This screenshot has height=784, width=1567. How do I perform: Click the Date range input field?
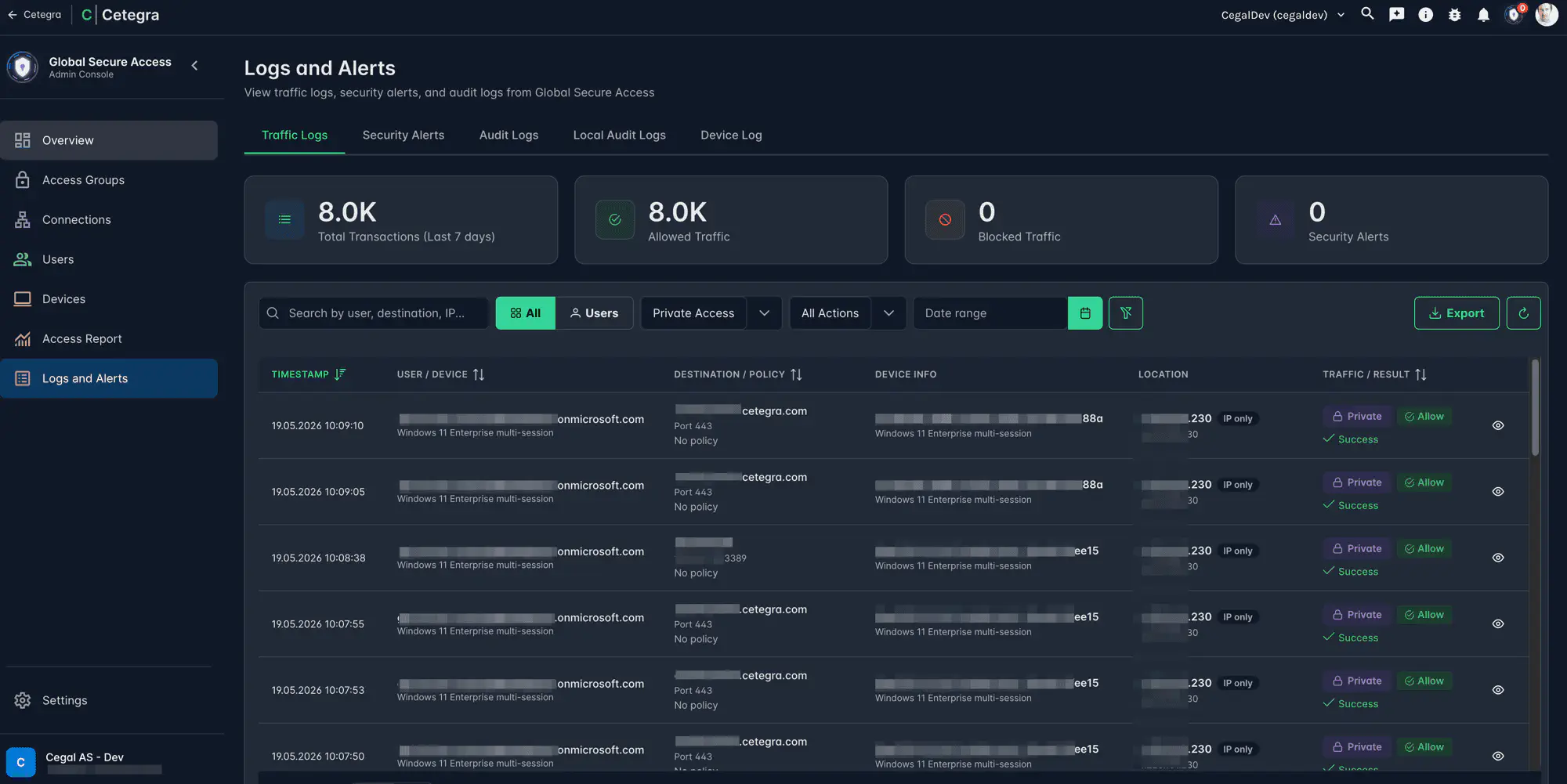click(990, 313)
